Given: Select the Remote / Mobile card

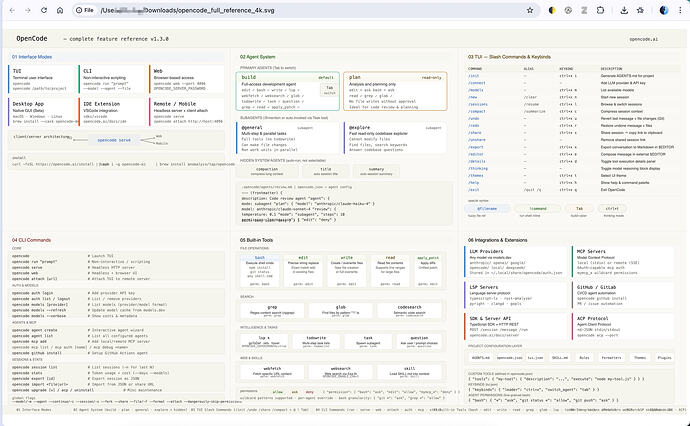Looking at the screenshot, I should tap(187, 112).
